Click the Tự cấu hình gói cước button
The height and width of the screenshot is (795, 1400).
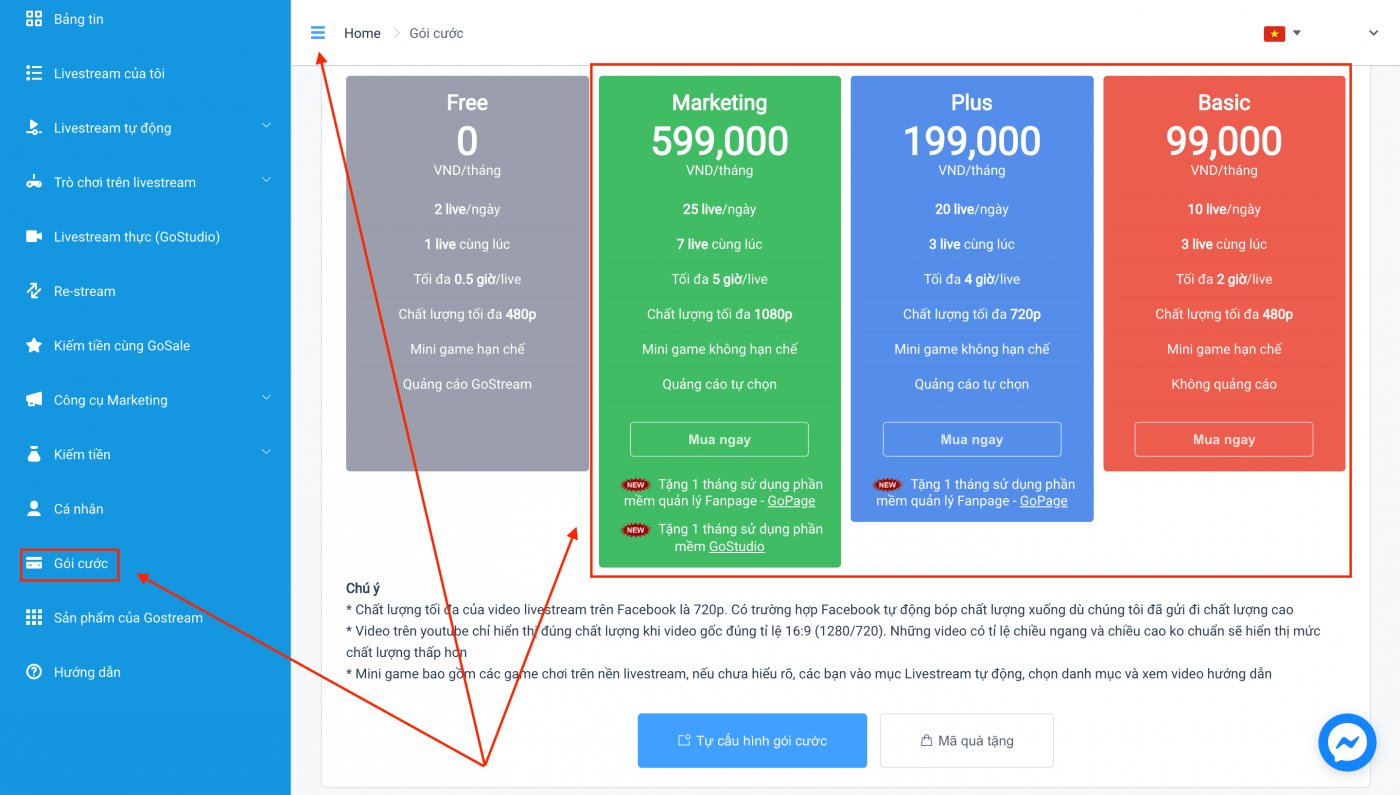(752, 741)
